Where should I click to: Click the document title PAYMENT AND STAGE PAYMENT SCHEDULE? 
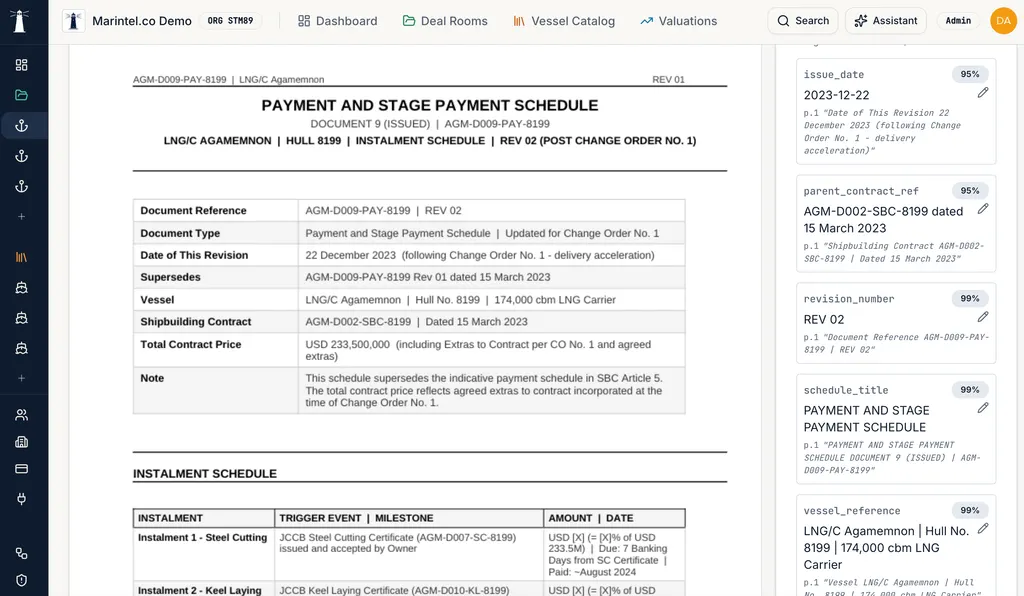[430, 106]
